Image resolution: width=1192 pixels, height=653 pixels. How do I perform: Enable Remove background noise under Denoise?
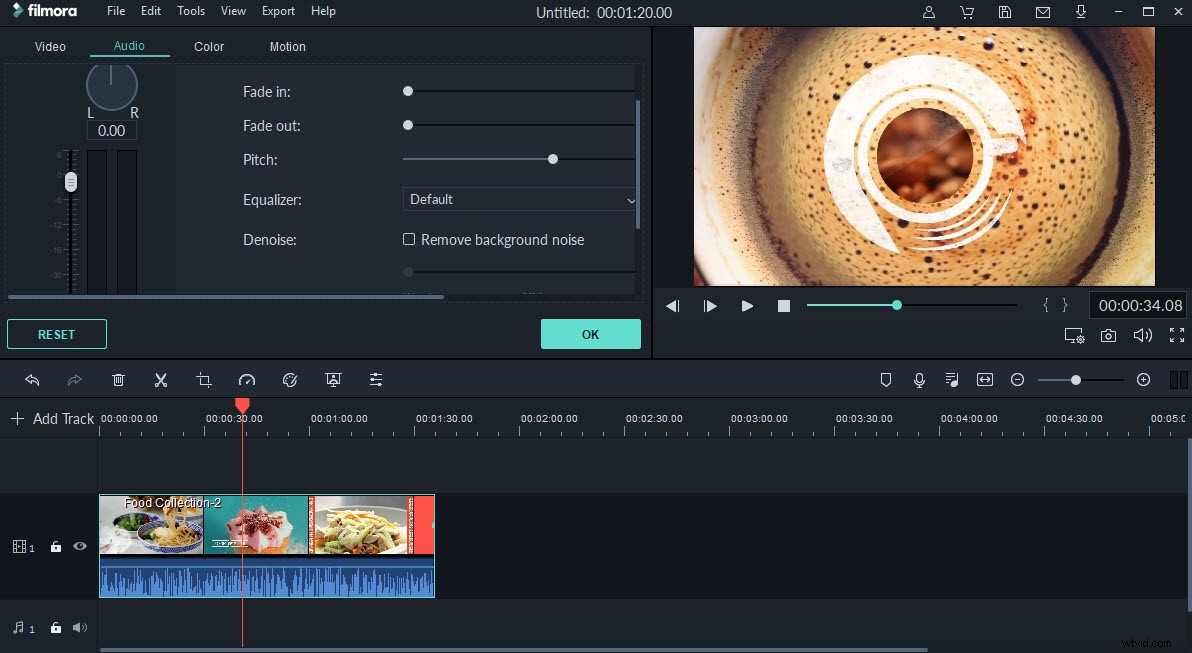pyautogui.click(x=409, y=239)
